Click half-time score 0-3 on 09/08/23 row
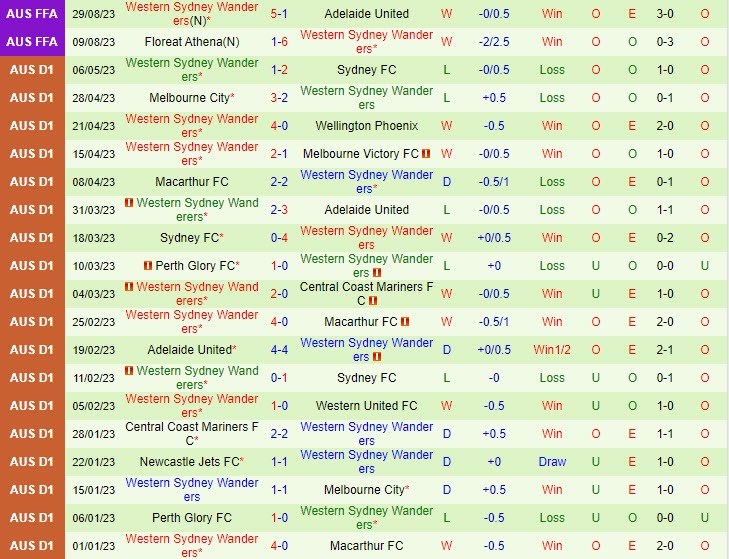This screenshot has height=559, width=729. (x=665, y=42)
